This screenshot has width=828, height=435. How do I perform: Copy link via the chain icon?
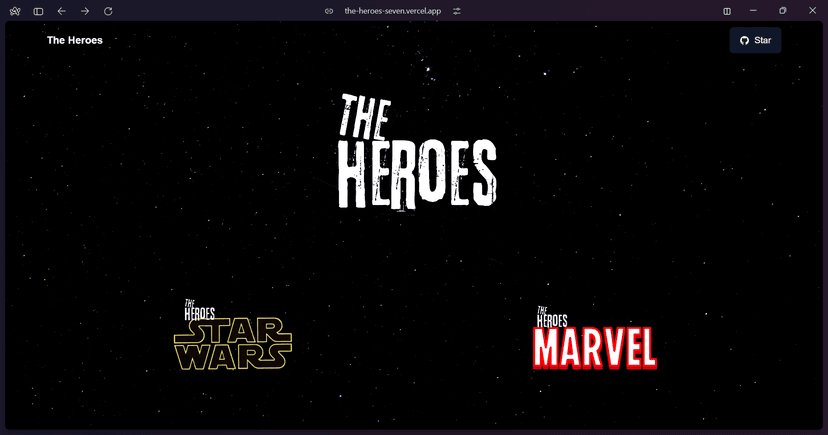(x=329, y=11)
